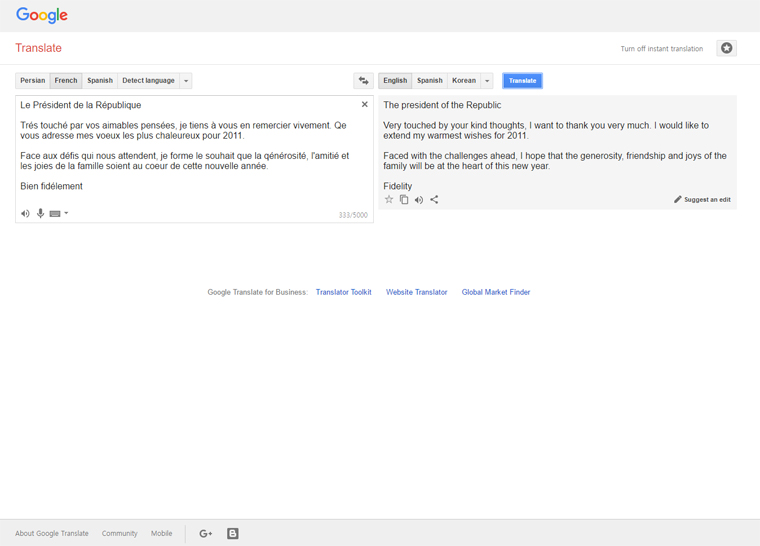Clear the source text with X
This screenshot has height=546, width=760.
[x=364, y=104]
